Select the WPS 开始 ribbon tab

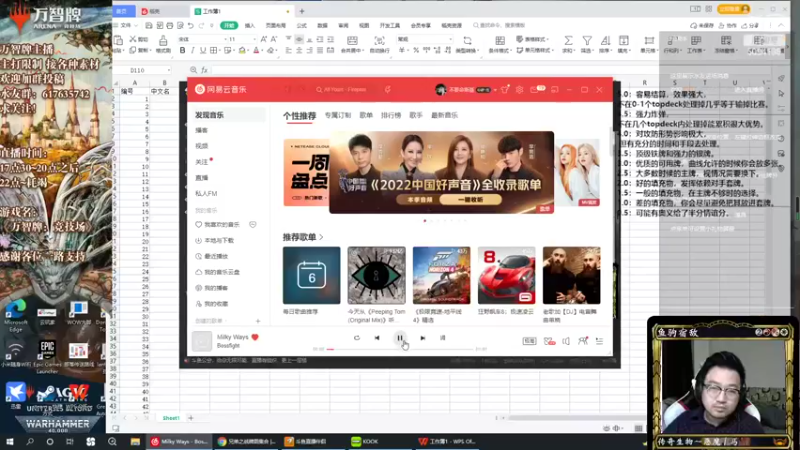(229, 25)
